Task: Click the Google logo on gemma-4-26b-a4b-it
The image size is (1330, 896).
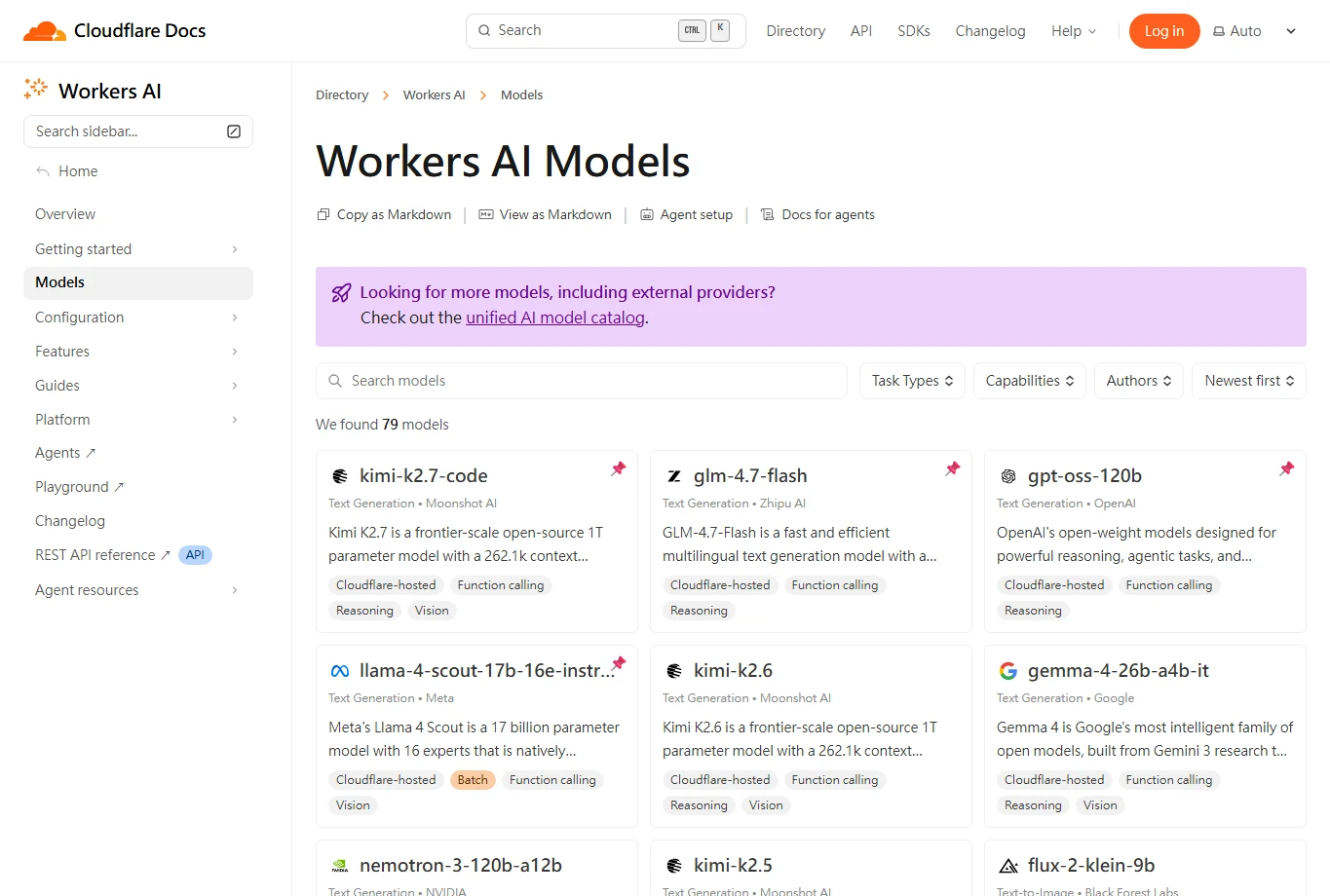Action: pyautogui.click(x=1008, y=671)
